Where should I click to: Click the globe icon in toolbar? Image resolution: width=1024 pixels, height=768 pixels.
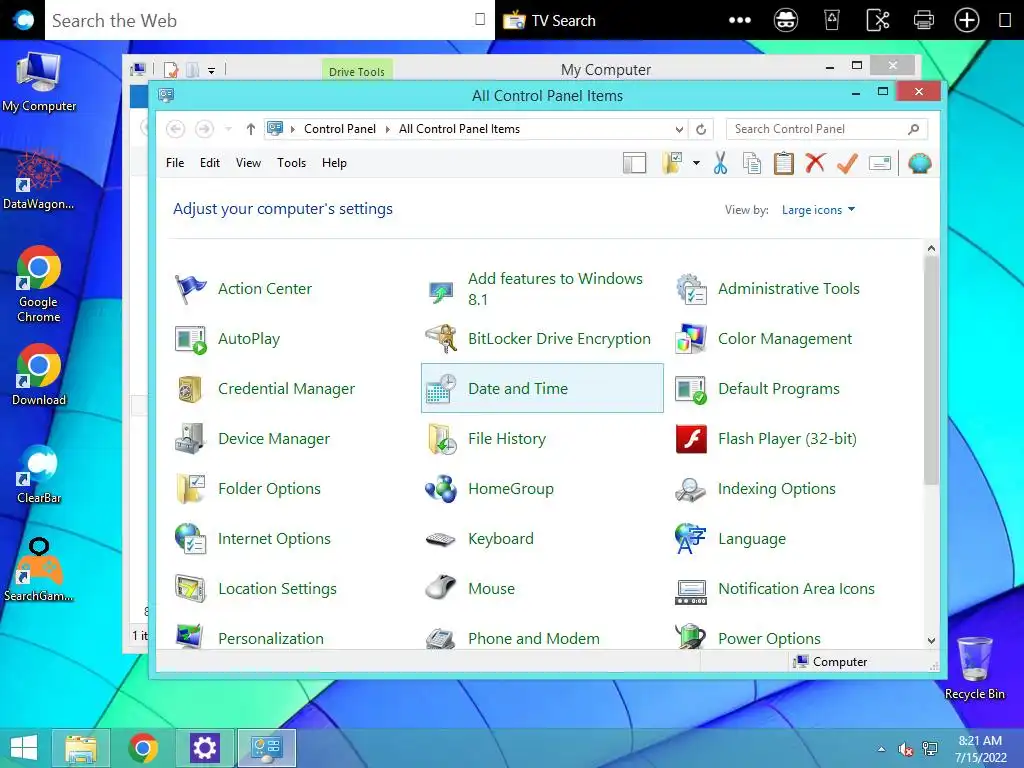click(919, 163)
